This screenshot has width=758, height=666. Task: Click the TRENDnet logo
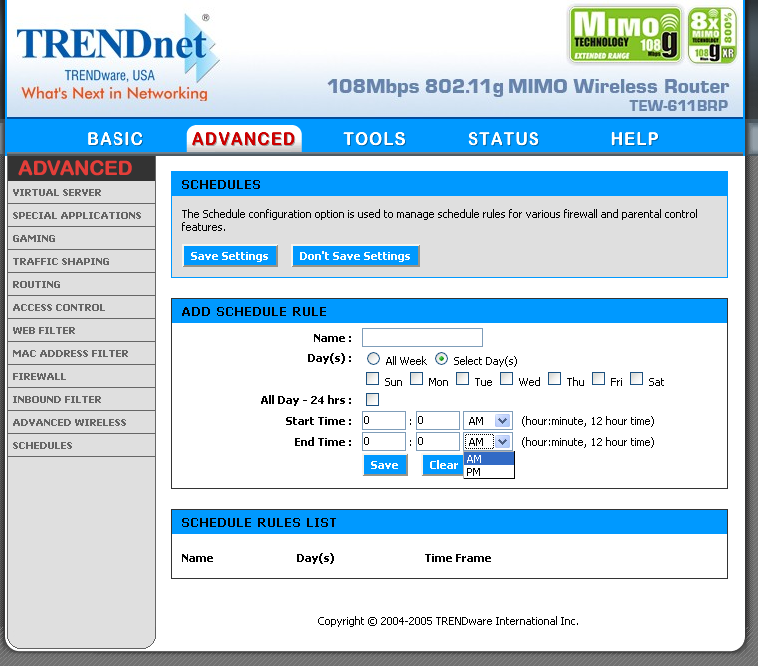click(117, 57)
